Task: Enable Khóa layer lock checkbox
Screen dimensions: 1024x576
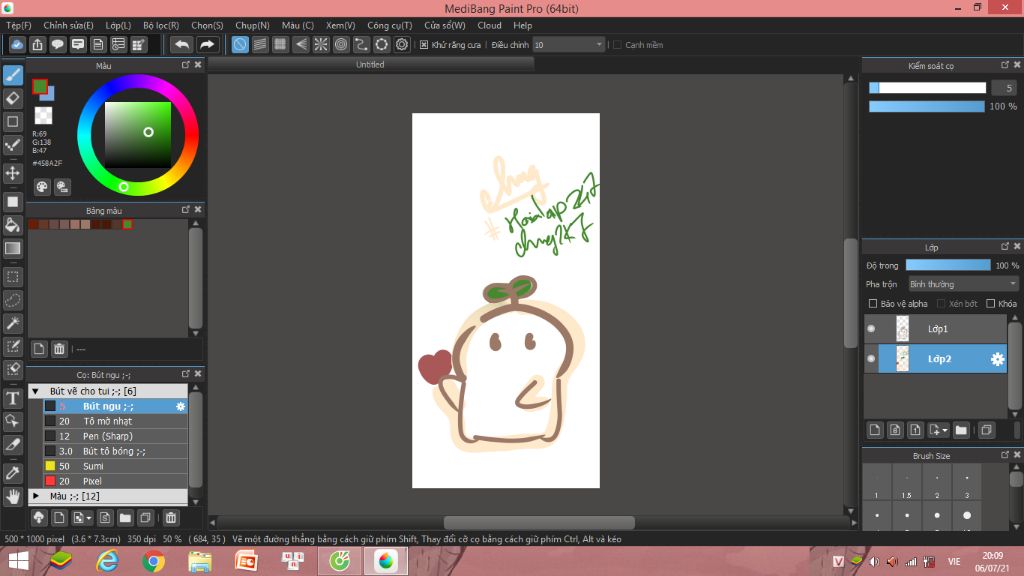Action: (991, 304)
